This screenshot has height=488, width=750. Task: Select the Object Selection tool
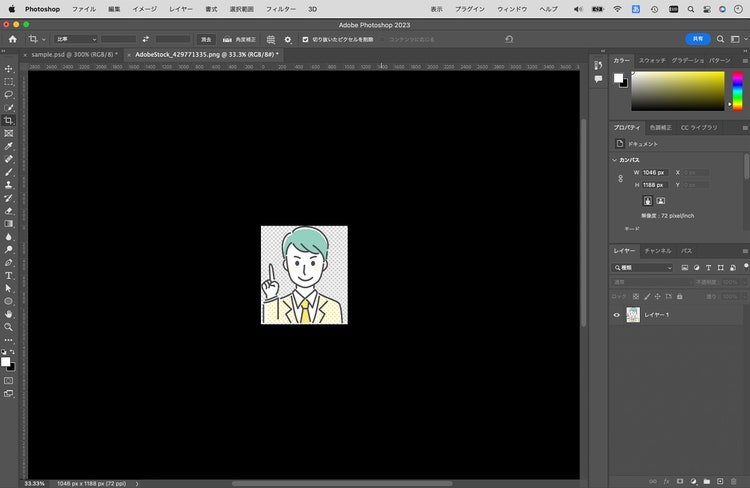click(9, 108)
